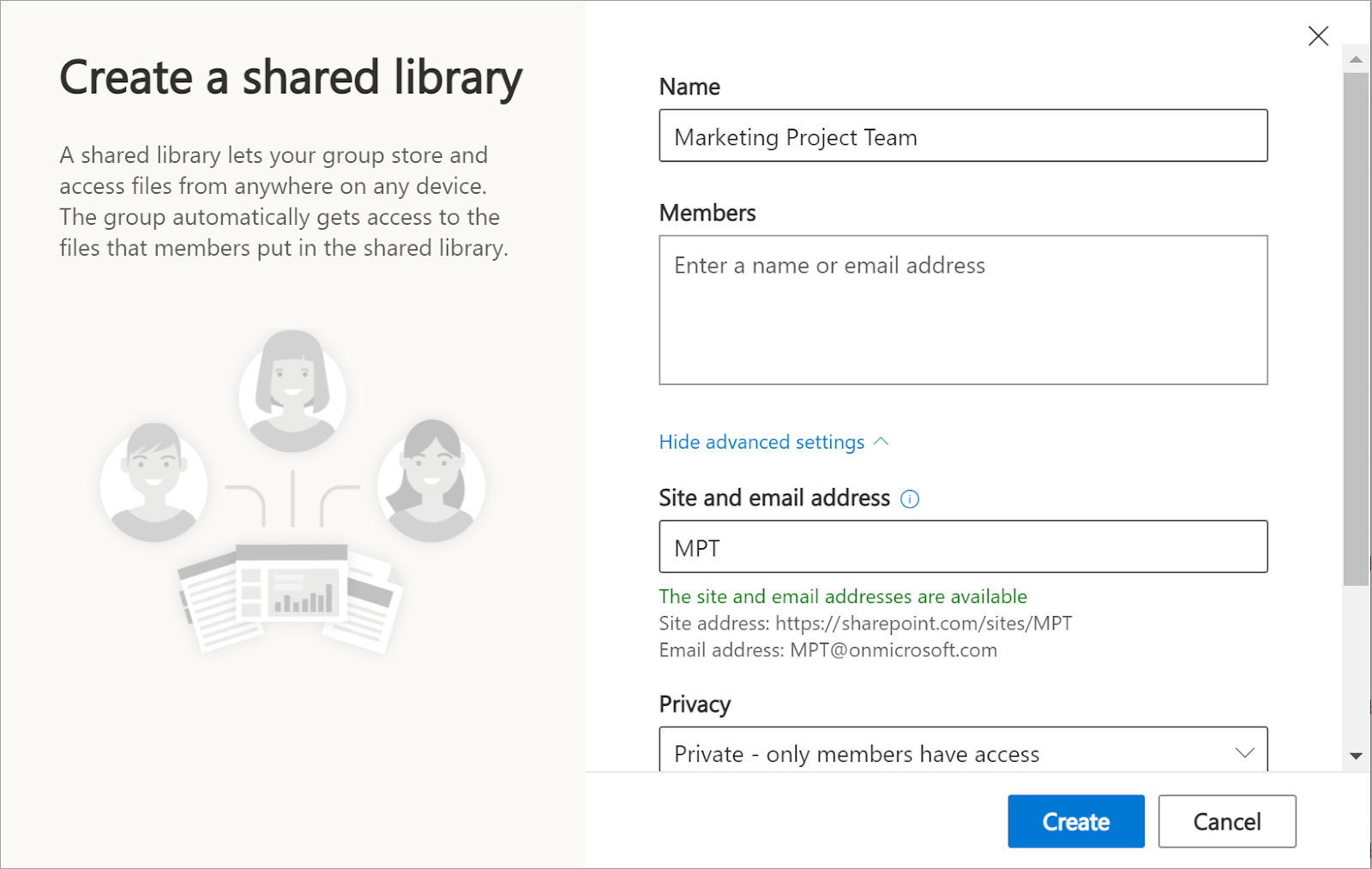The width and height of the screenshot is (1372, 869).
Task: Click the close X icon on the dialog
Action: pyautogui.click(x=1318, y=36)
